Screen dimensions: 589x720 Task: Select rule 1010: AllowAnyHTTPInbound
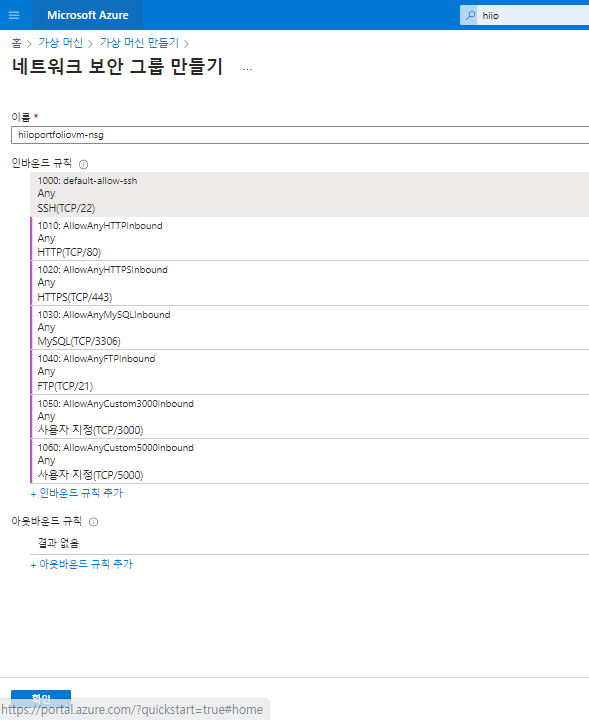[309, 239]
